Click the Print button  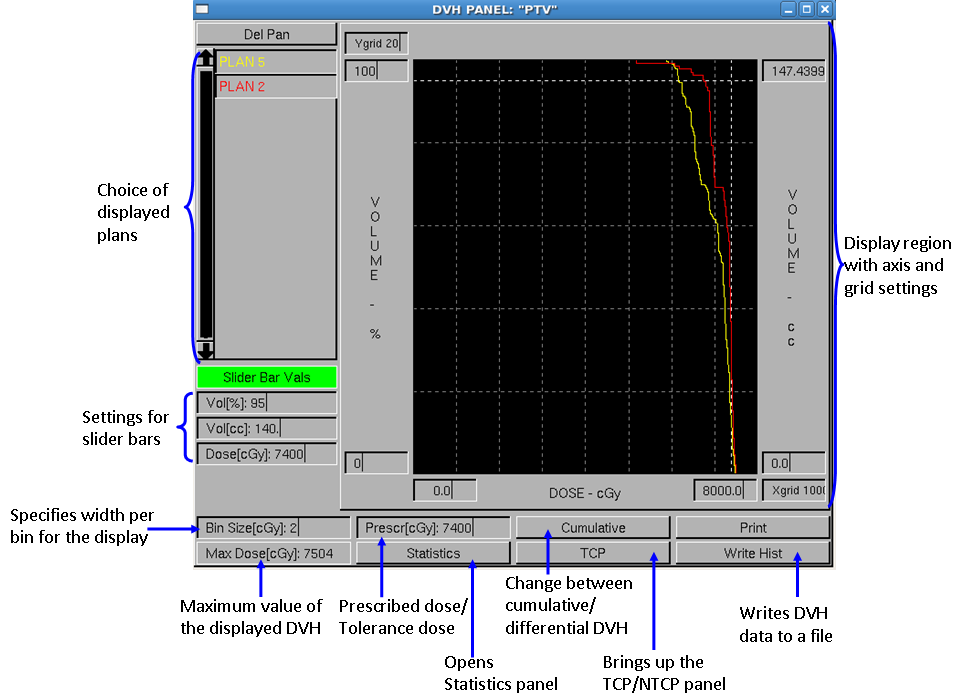pyautogui.click(x=753, y=528)
